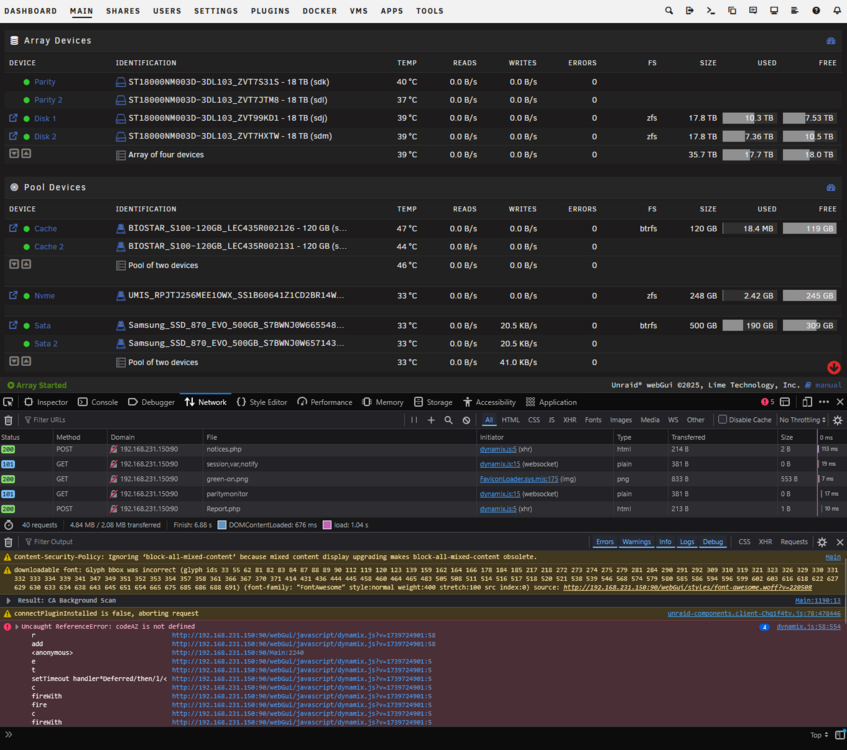Click down-arrow toggle under Array Devices list

(14, 153)
